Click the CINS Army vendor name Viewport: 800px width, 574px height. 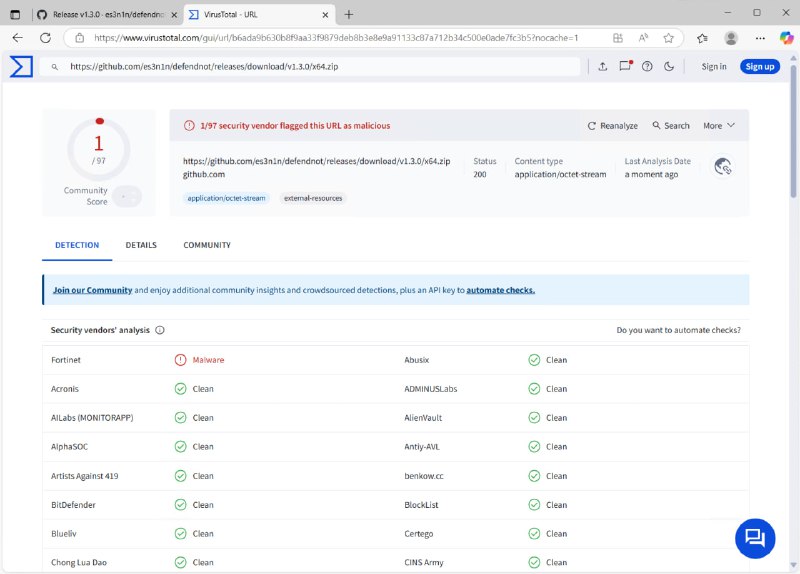423,562
